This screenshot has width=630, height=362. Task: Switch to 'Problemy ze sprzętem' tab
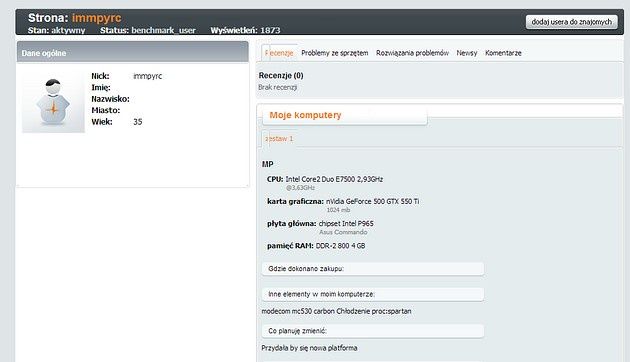pos(335,53)
